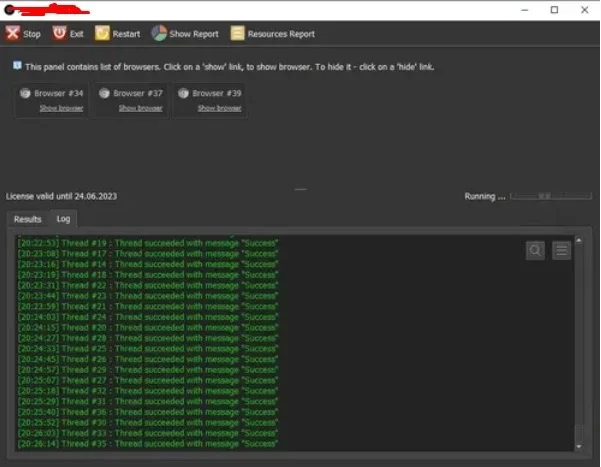Select log line for Thread #23
This screenshot has width=601, height=467.
[148, 296]
